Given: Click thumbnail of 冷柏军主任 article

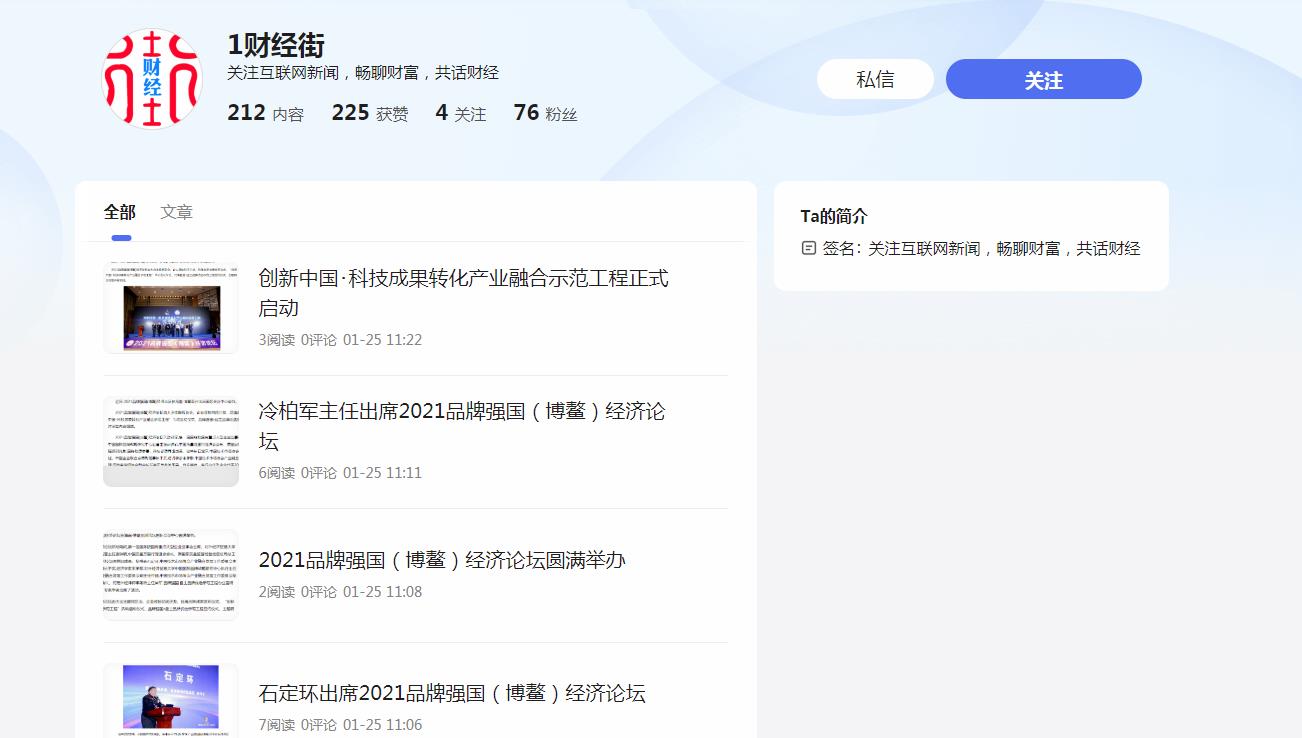Looking at the screenshot, I should 171,441.
